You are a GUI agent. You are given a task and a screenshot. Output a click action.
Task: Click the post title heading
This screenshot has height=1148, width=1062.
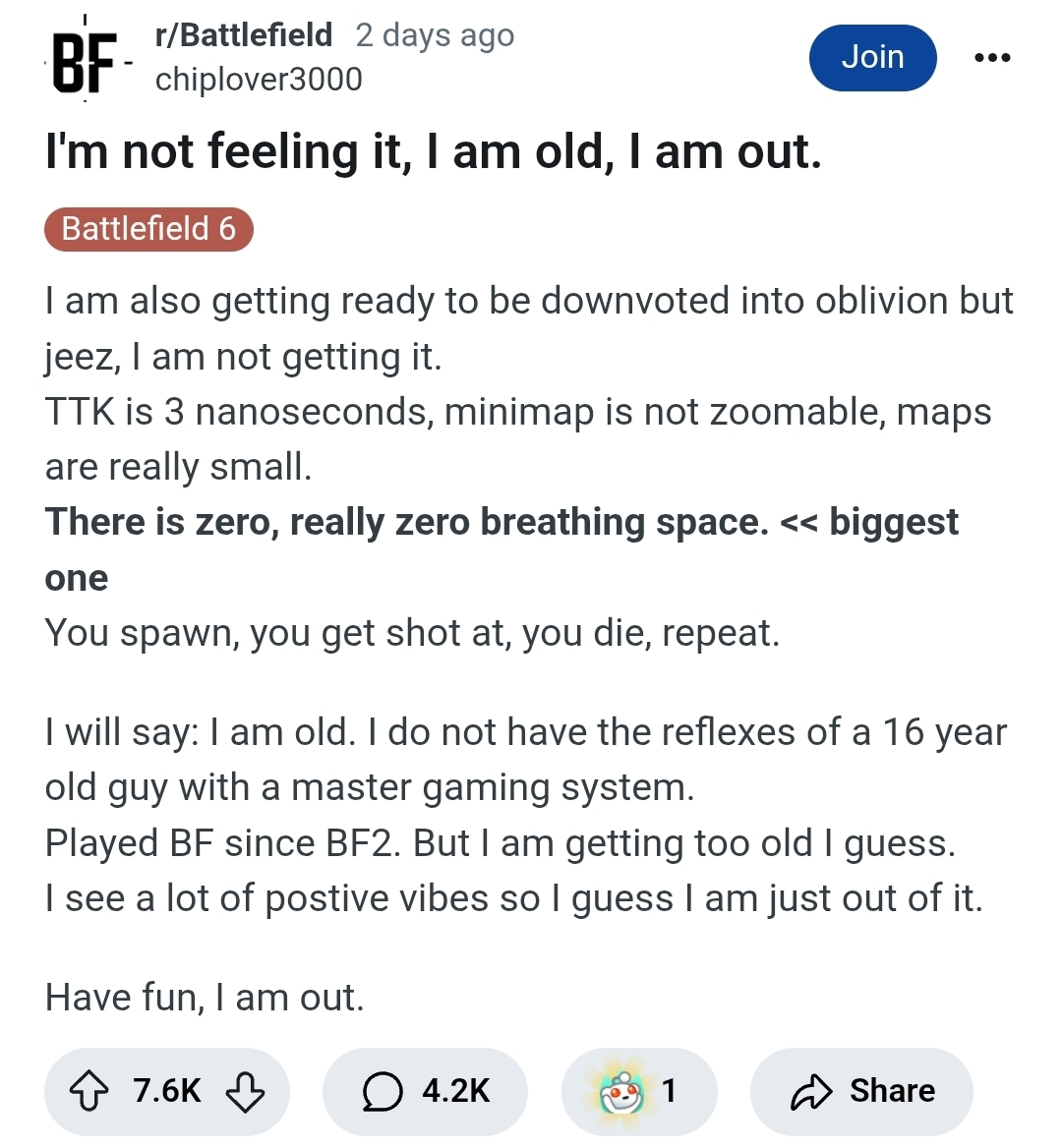[x=434, y=151]
